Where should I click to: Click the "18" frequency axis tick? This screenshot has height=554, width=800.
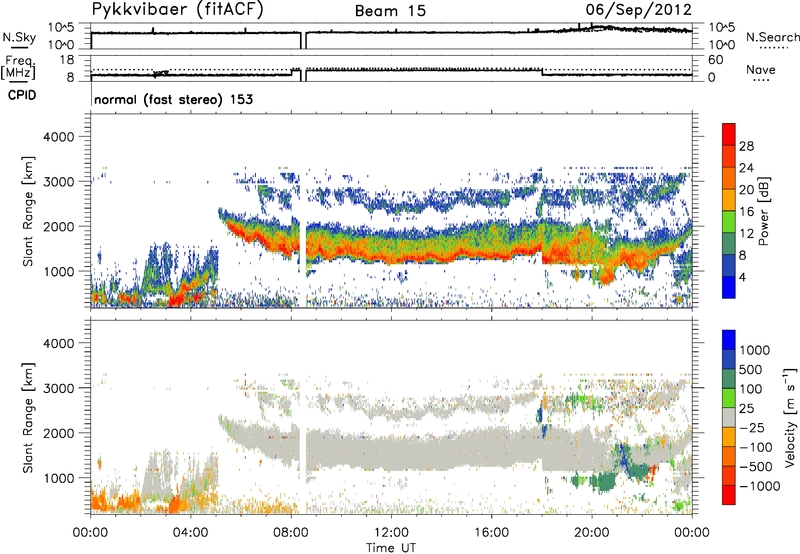pos(67,59)
